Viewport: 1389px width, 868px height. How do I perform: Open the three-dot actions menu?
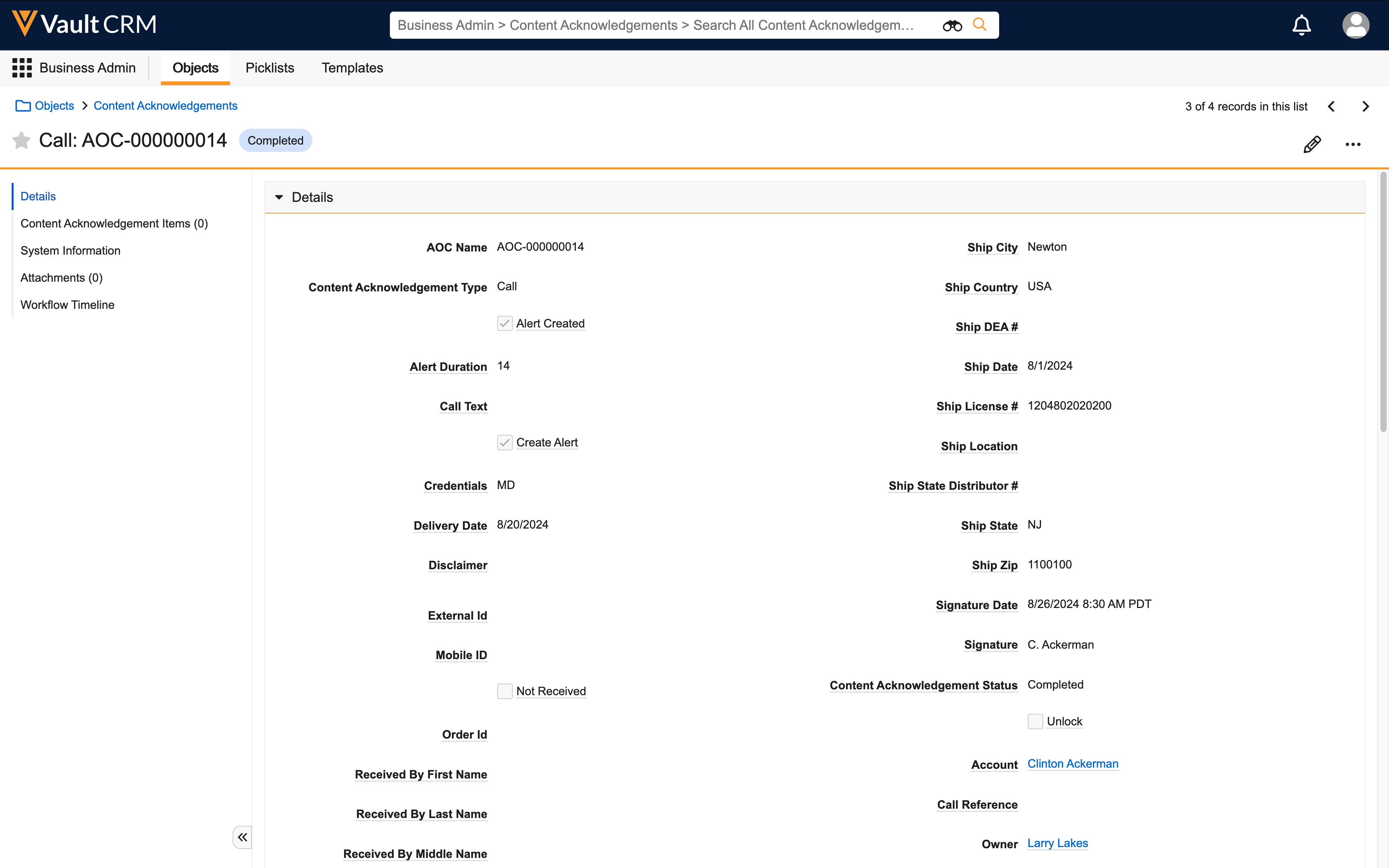pos(1353,144)
